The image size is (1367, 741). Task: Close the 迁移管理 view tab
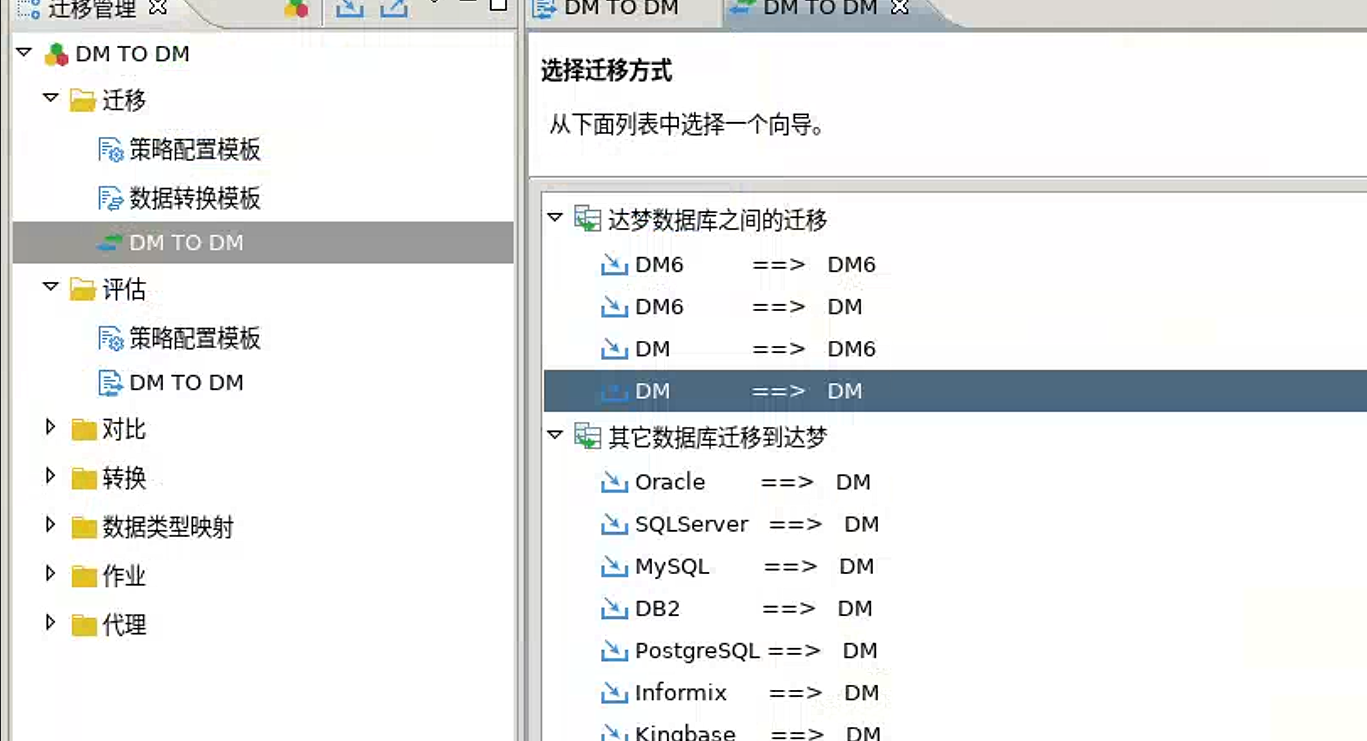[157, 8]
